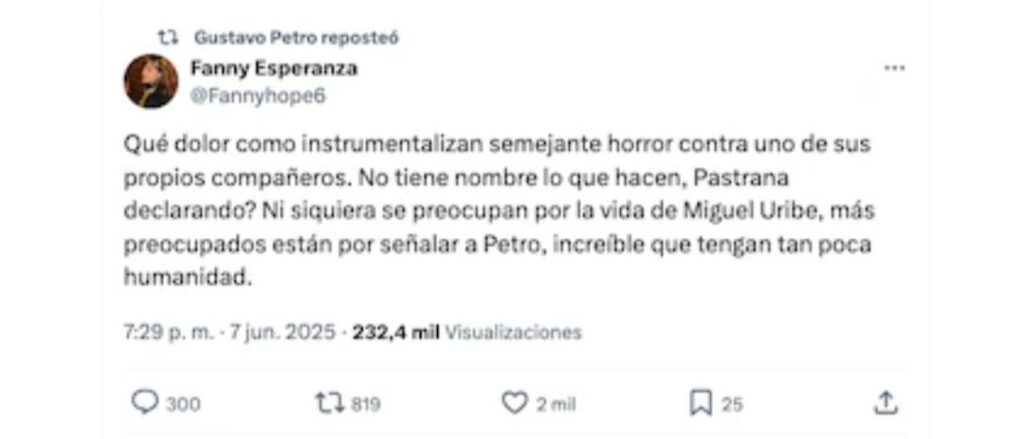Click the 819 reposts count
Screen dimensions: 1024x439
pos(366,404)
